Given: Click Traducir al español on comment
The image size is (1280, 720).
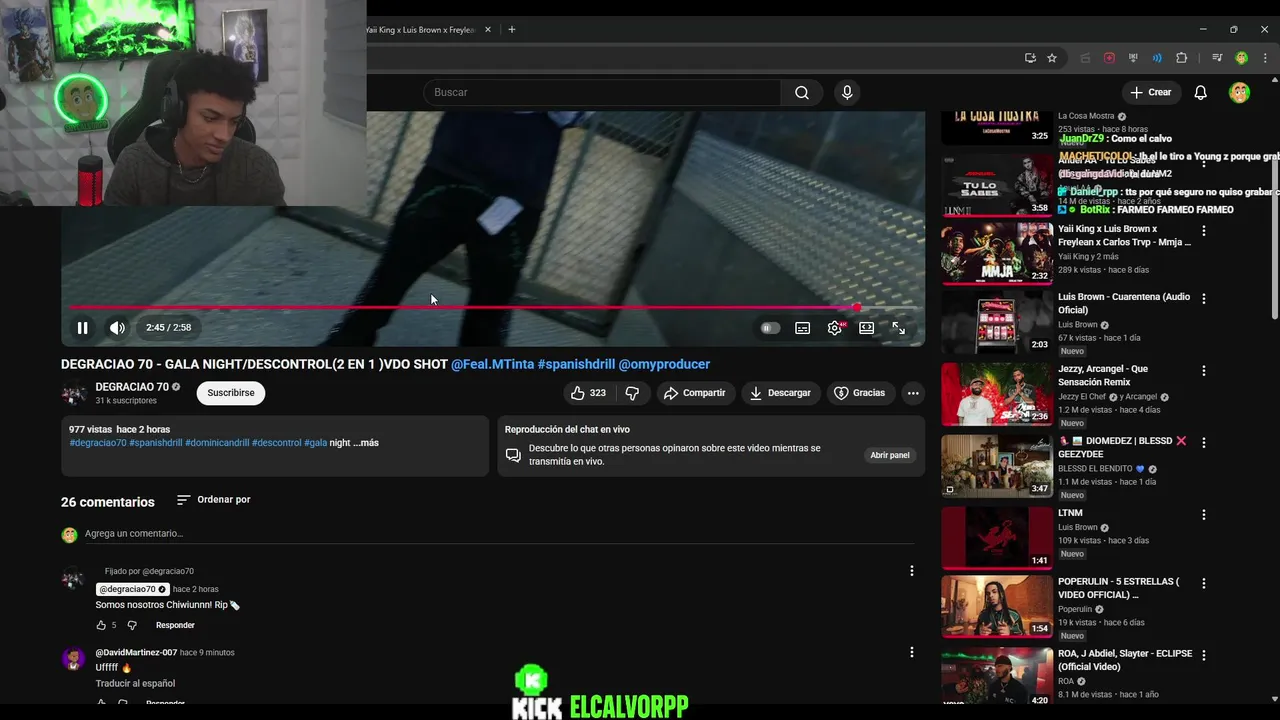Looking at the screenshot, I should point(135,684).
